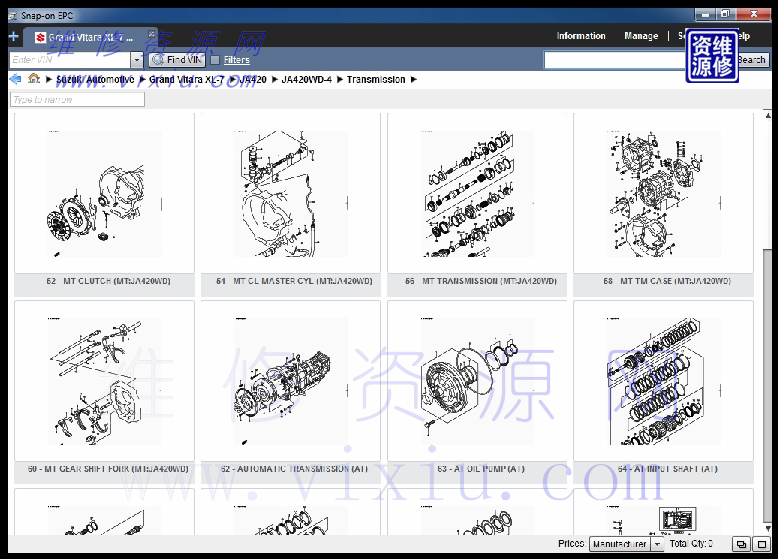Add a new tab with plus icon
The image size is (778, 559).
click(14, 36)
